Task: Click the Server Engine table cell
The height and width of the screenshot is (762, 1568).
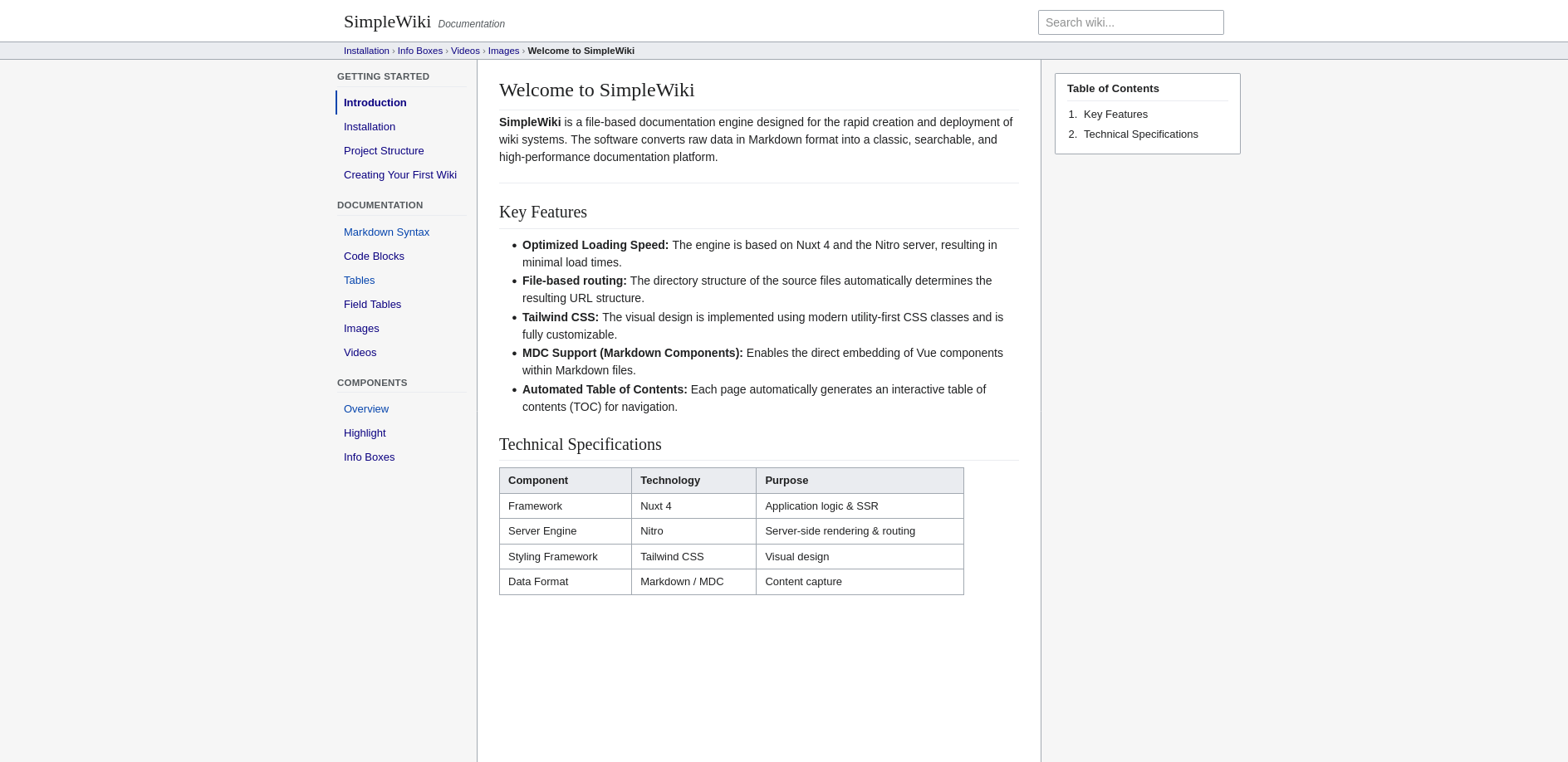Action: [x=566, y=531]
